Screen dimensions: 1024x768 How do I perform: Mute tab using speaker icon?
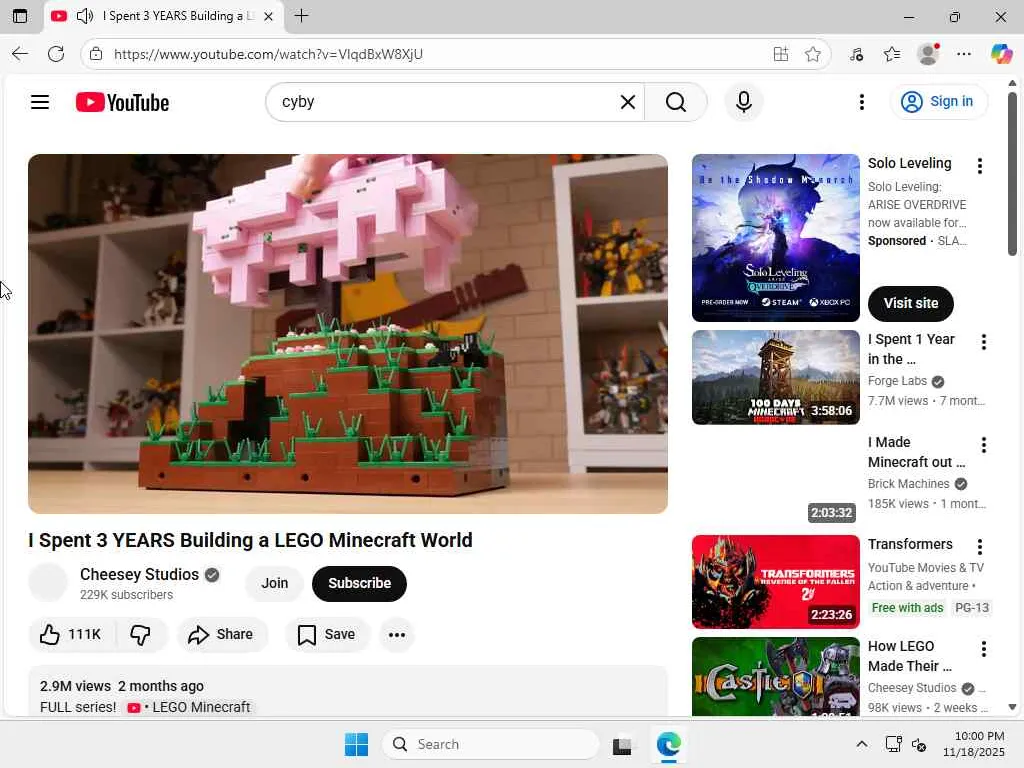[x=85, y=16]
